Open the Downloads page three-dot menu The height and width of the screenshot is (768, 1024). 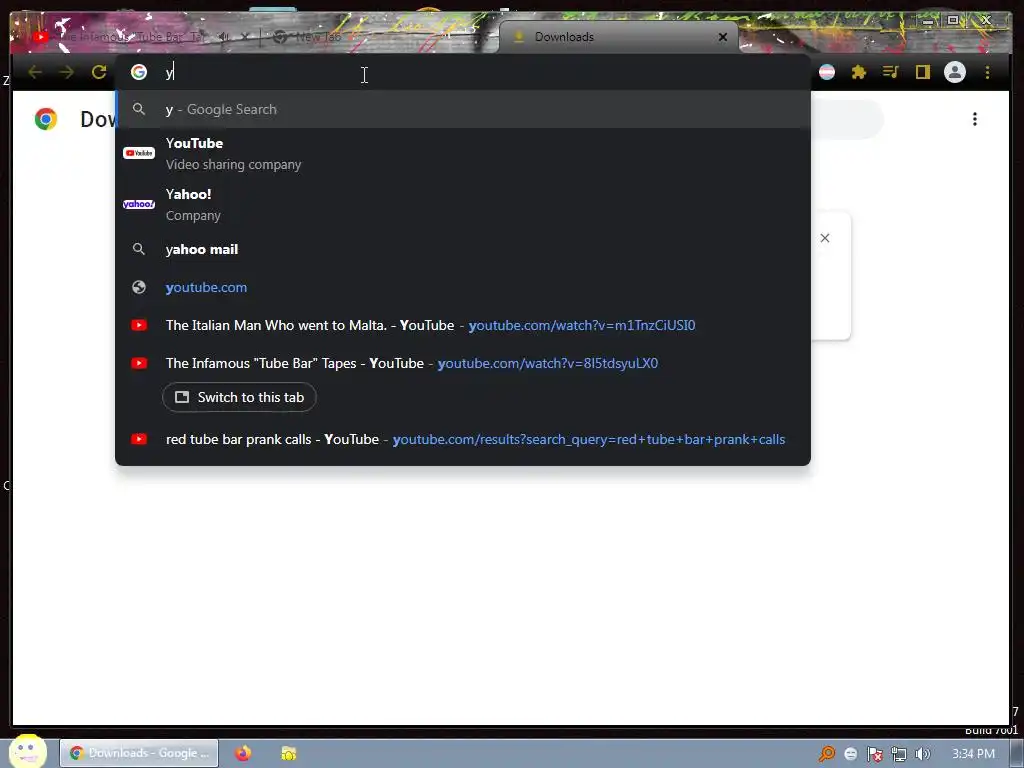pos(975,119)
